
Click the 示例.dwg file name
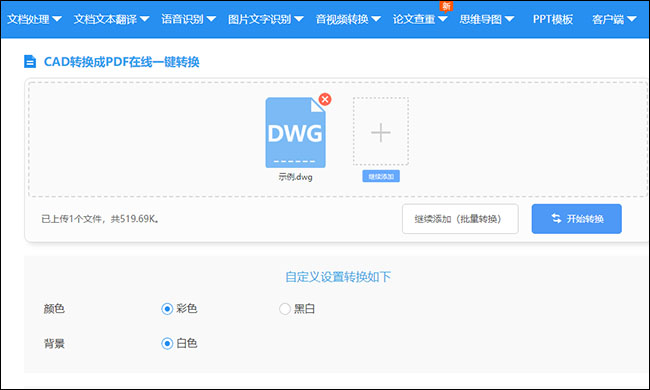coord(295,177)
